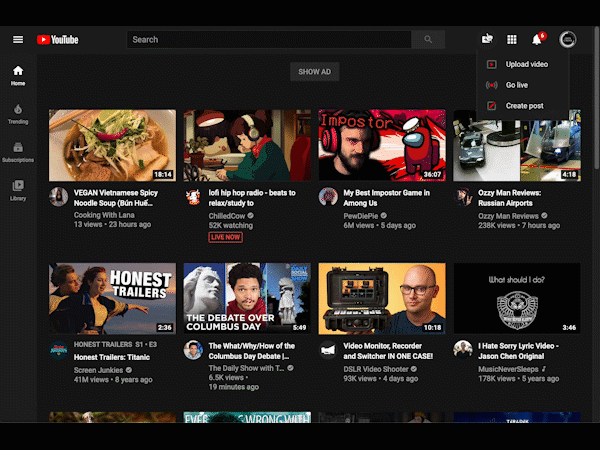600x450 pixels.
Task: Select Go live from menu
Action: (516, 85)
